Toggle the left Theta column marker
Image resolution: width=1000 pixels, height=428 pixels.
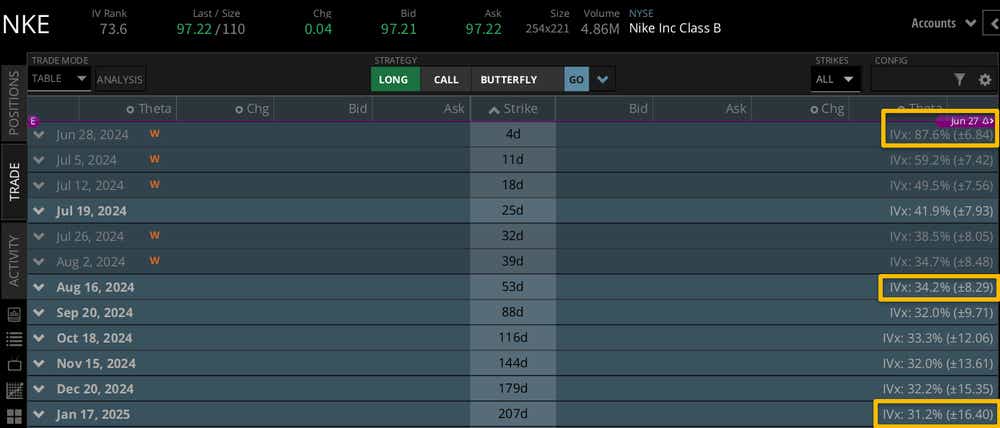click(x=130, y=109)
